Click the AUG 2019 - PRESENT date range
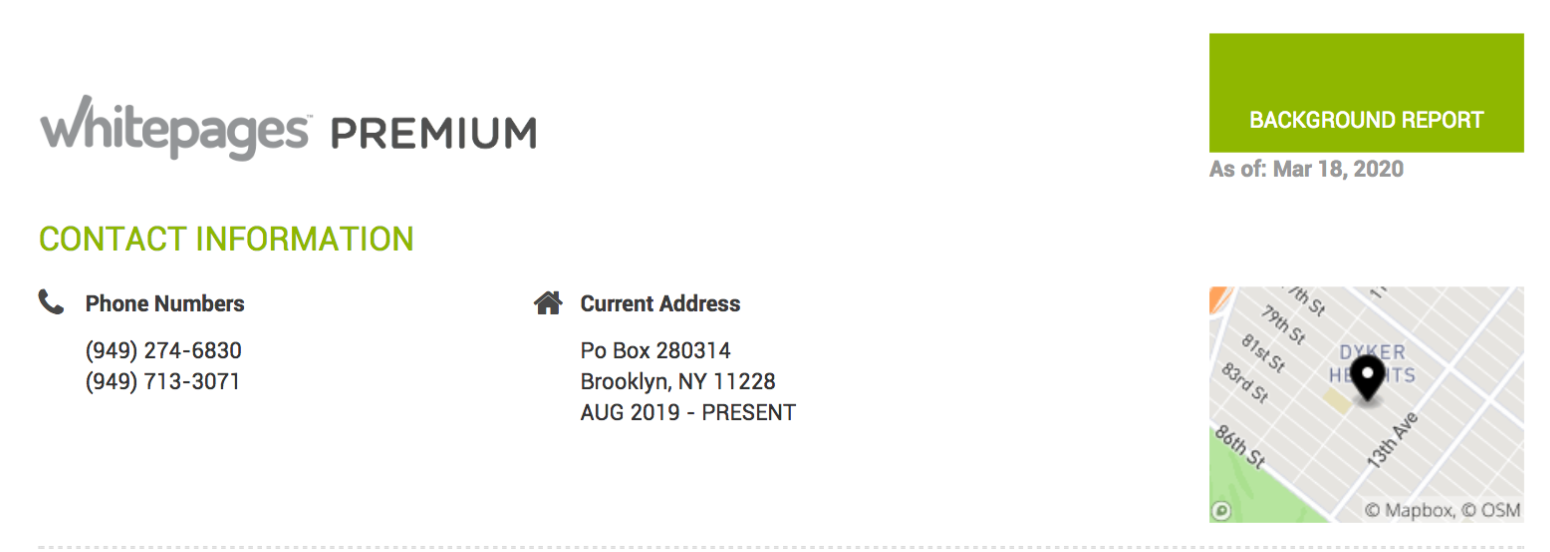 [688, 412]
